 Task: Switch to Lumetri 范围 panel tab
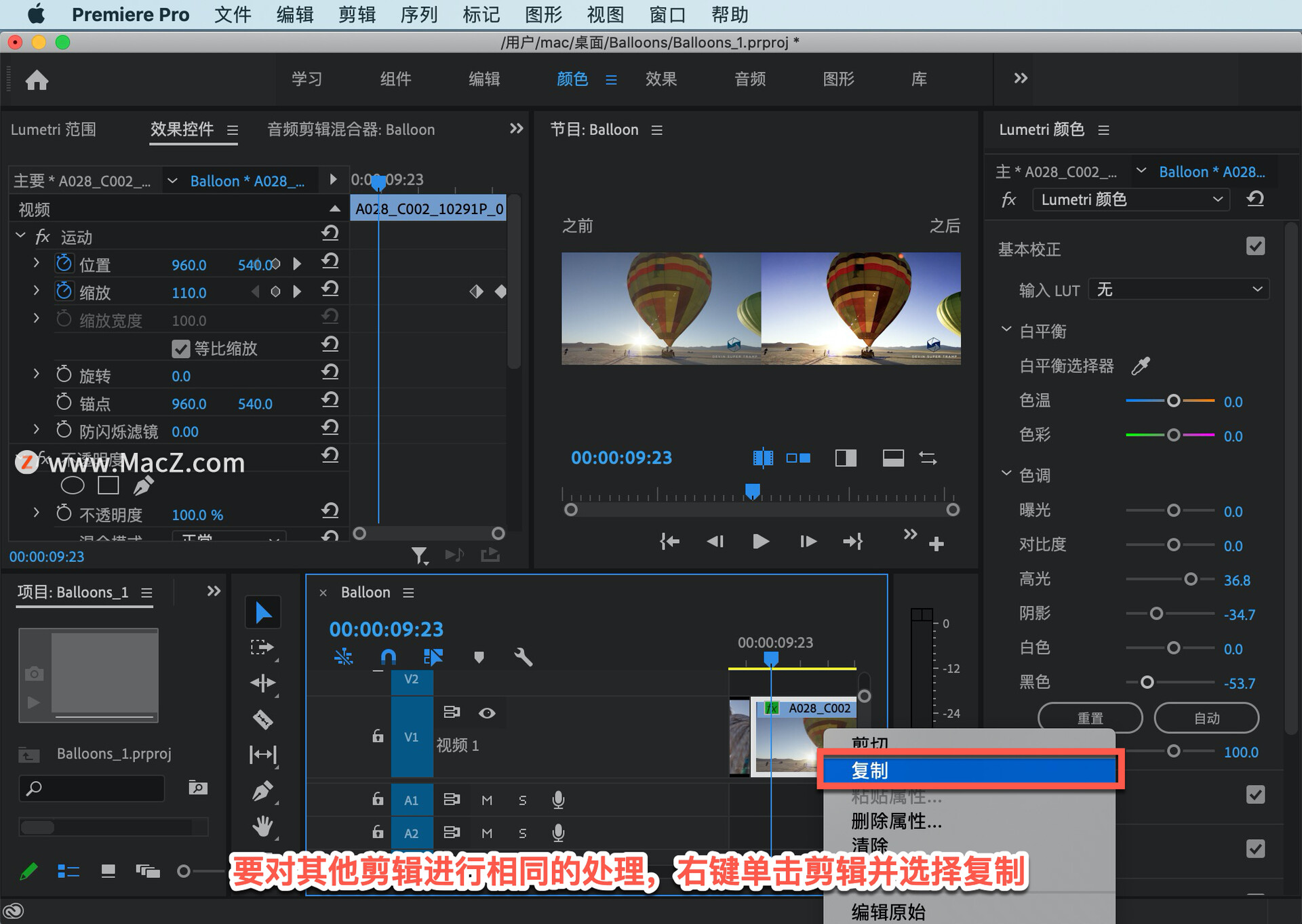point(54,129)
